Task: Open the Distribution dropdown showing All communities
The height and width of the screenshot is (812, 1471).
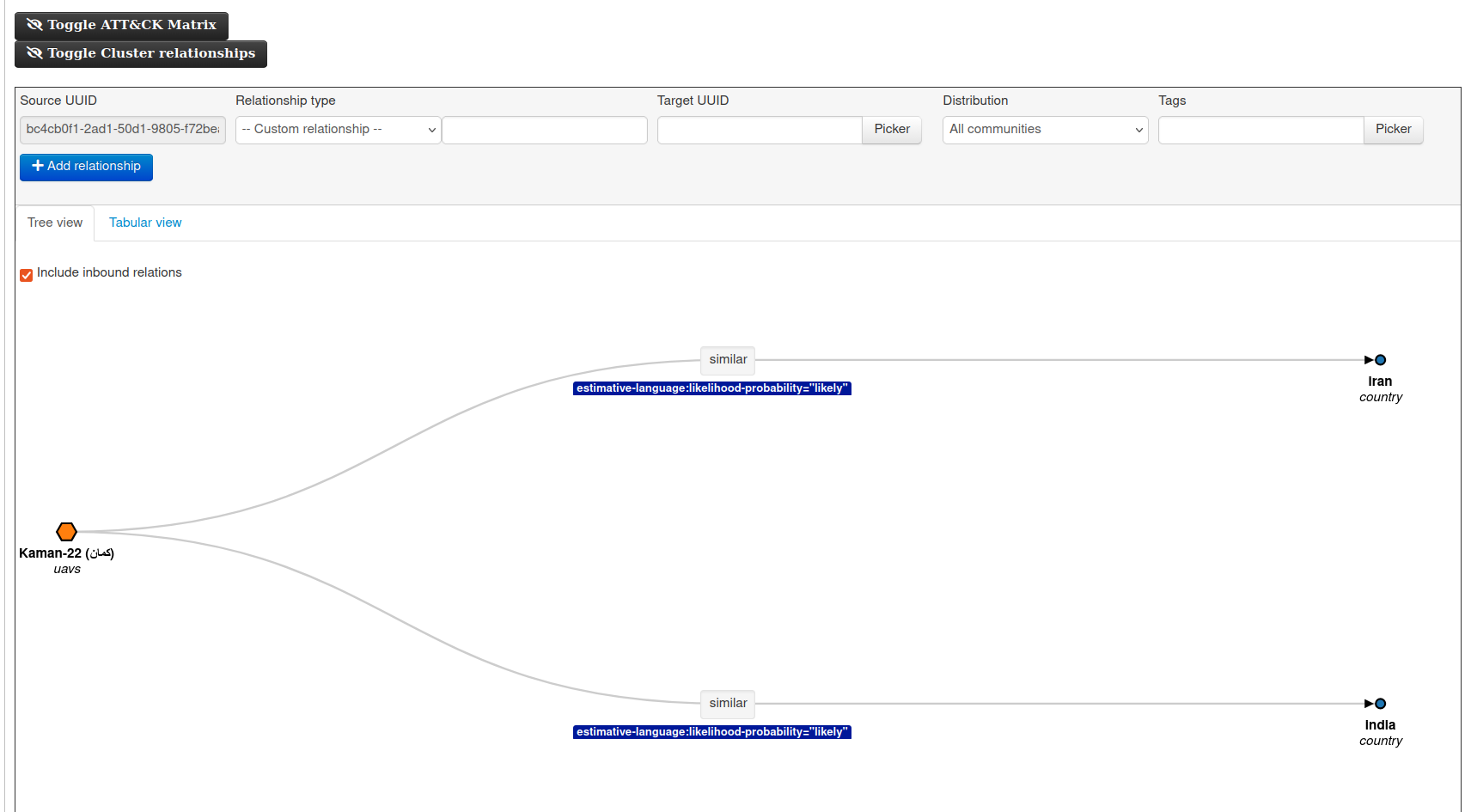Action: tap(1044, 129)
